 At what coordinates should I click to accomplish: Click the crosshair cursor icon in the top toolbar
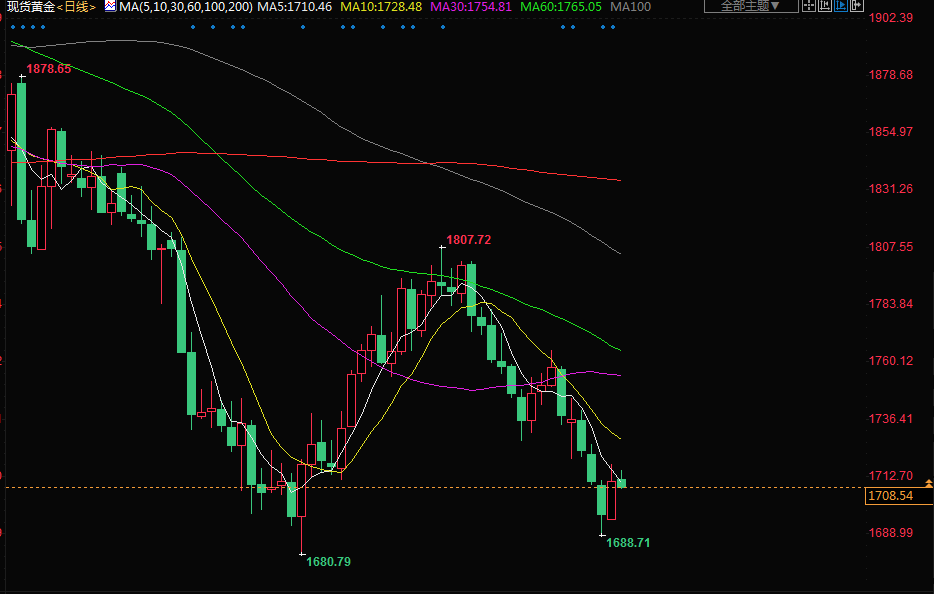click(809, 5)
